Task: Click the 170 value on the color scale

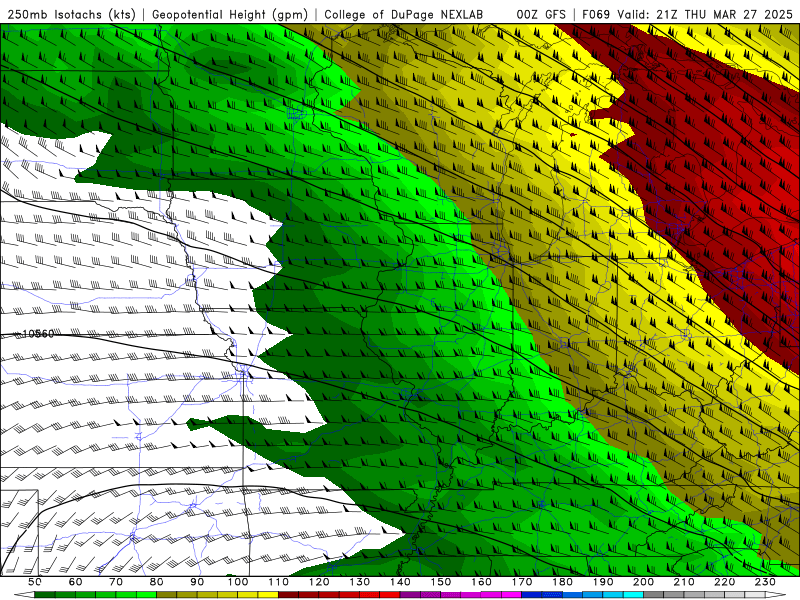Action: point(522,582)
